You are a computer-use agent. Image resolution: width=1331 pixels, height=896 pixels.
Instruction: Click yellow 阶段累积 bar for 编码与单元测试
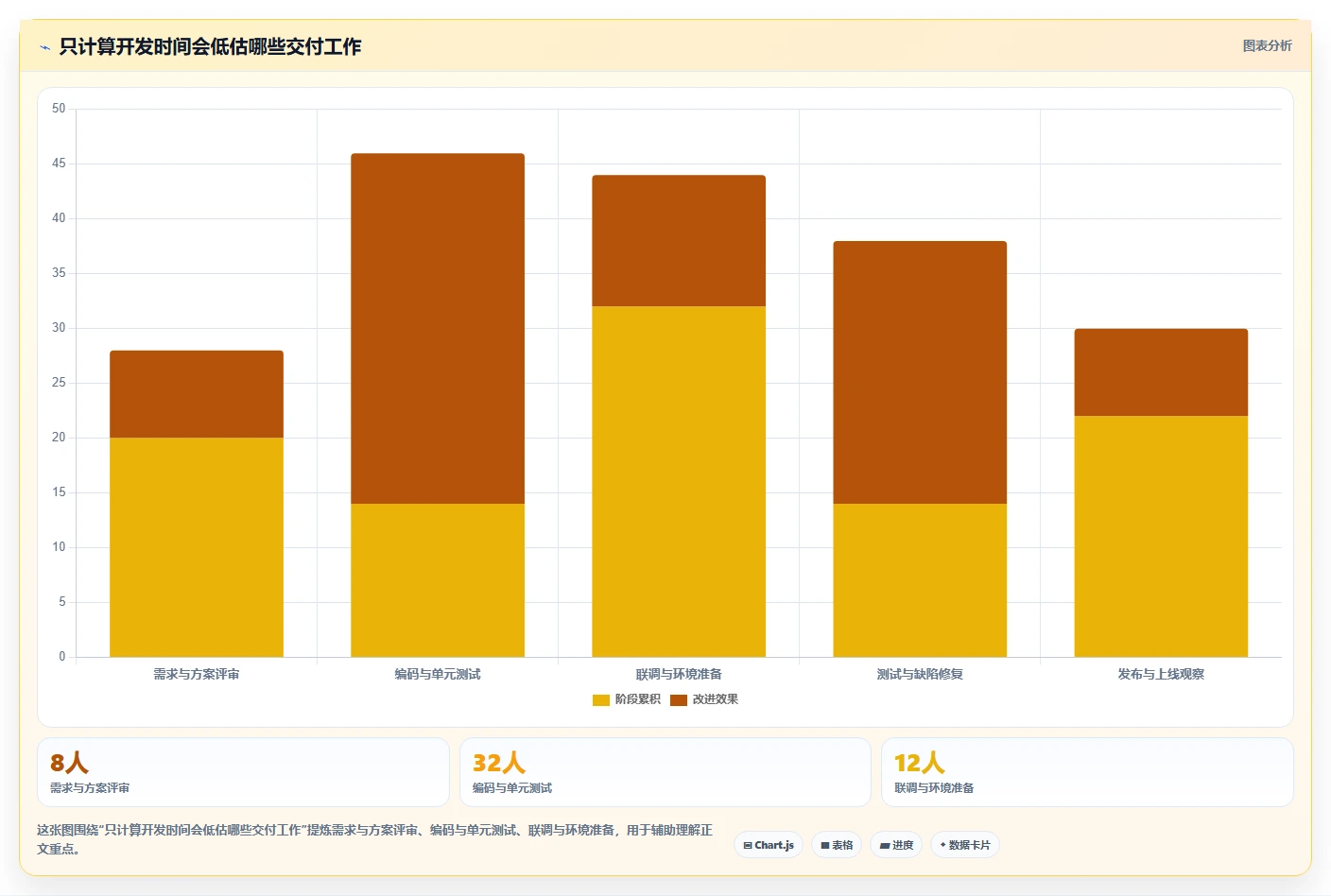(x=438, y=580)
